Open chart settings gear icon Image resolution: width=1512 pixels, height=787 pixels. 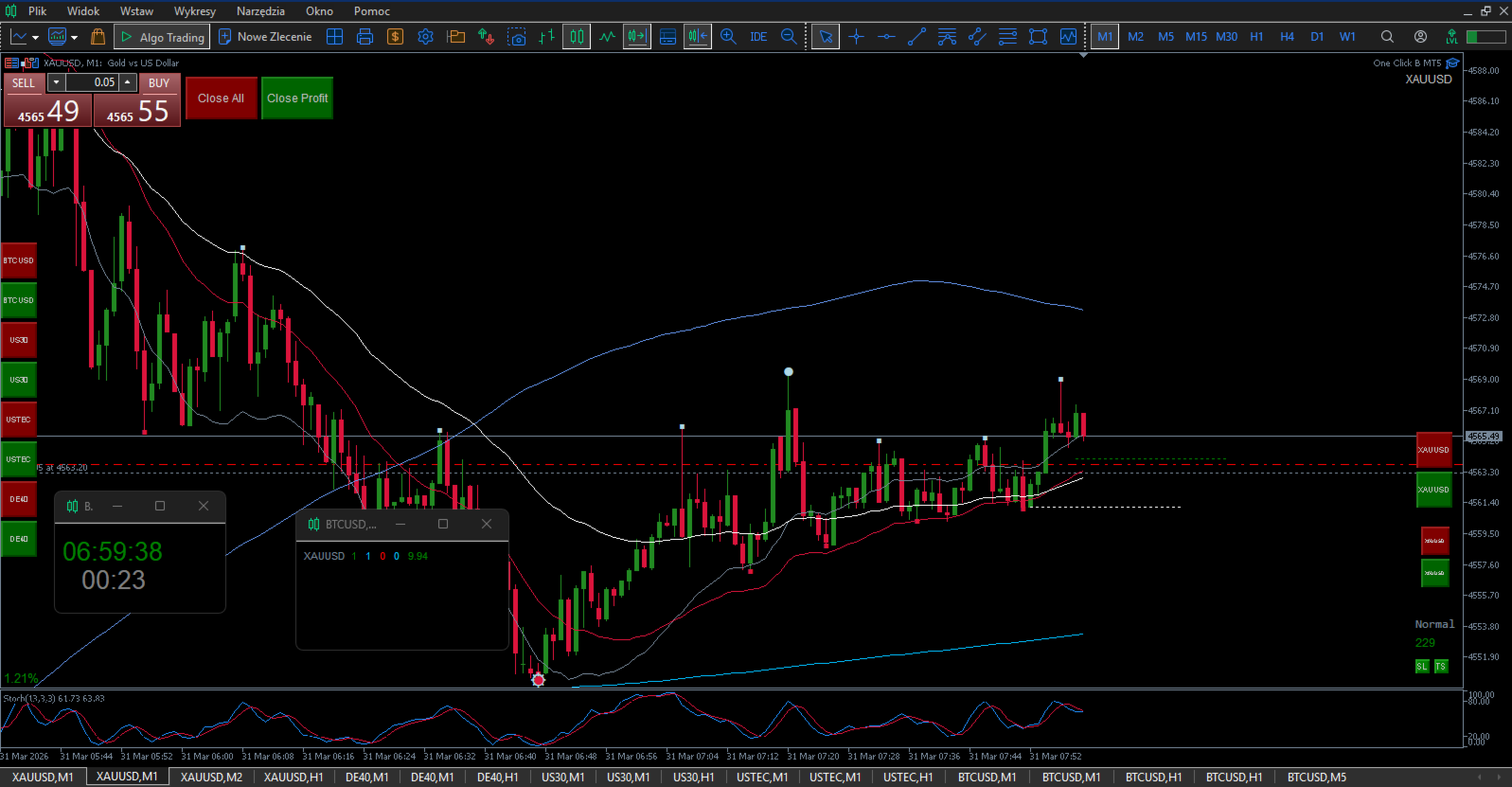(425, 37)
